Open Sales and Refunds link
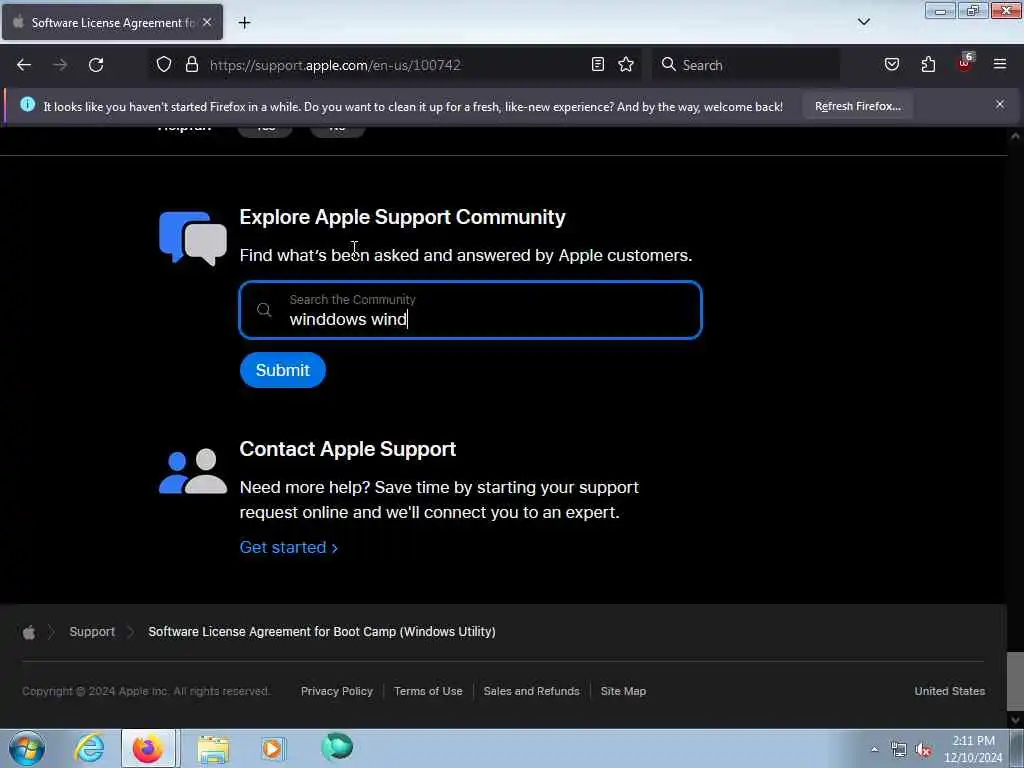 tap(532, 691)
